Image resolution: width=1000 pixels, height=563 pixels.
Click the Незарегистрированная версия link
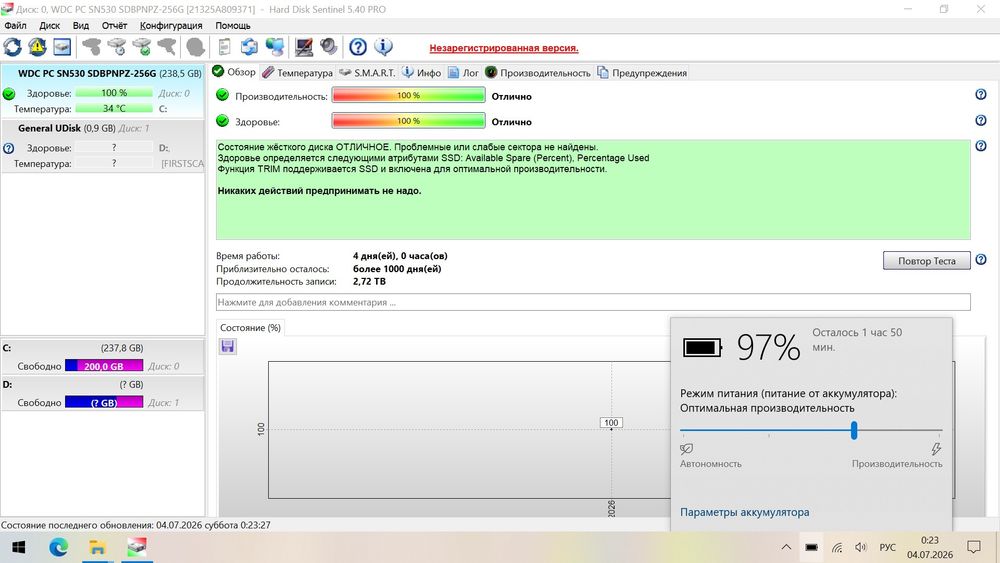[504, 48]
